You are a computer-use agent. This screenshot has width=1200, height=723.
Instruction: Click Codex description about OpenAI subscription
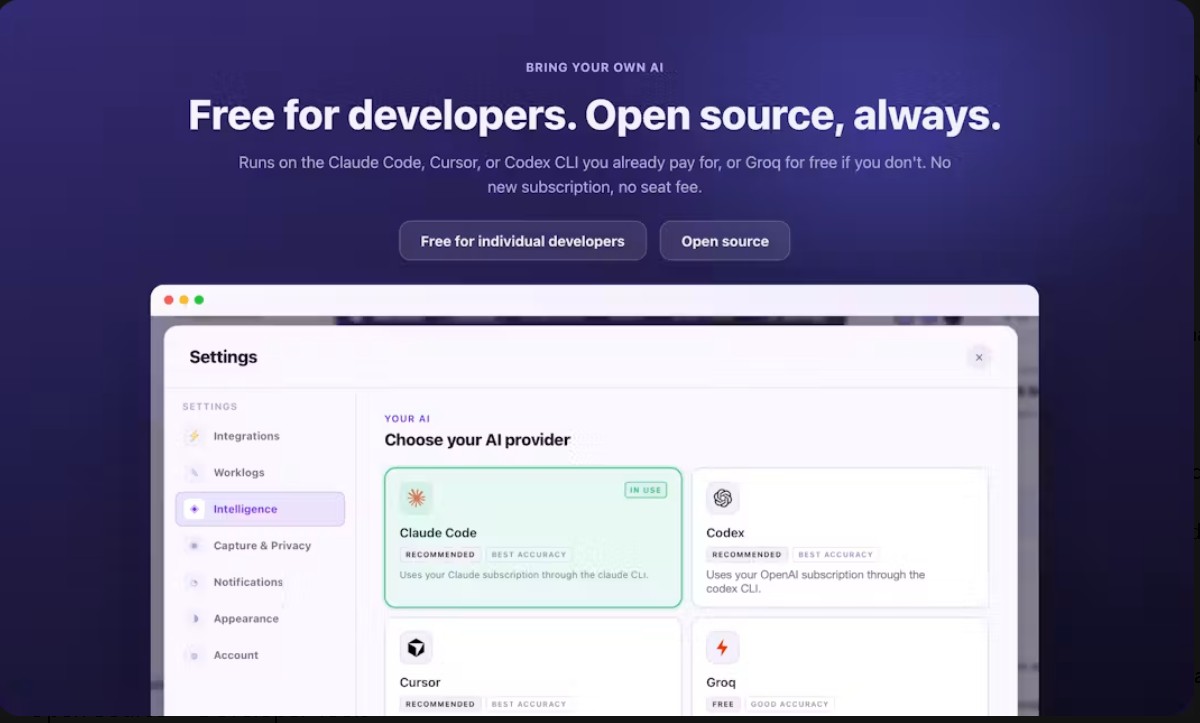[816, 582]
